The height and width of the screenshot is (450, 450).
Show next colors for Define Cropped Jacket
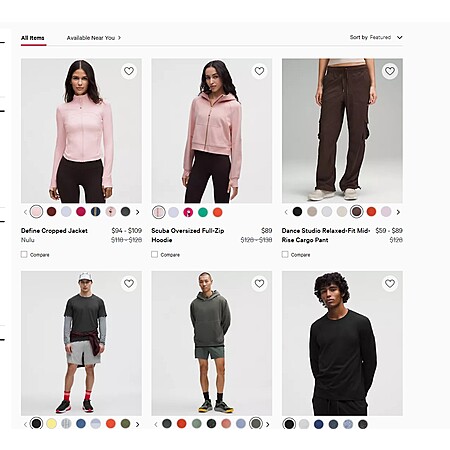pos(137,212)
